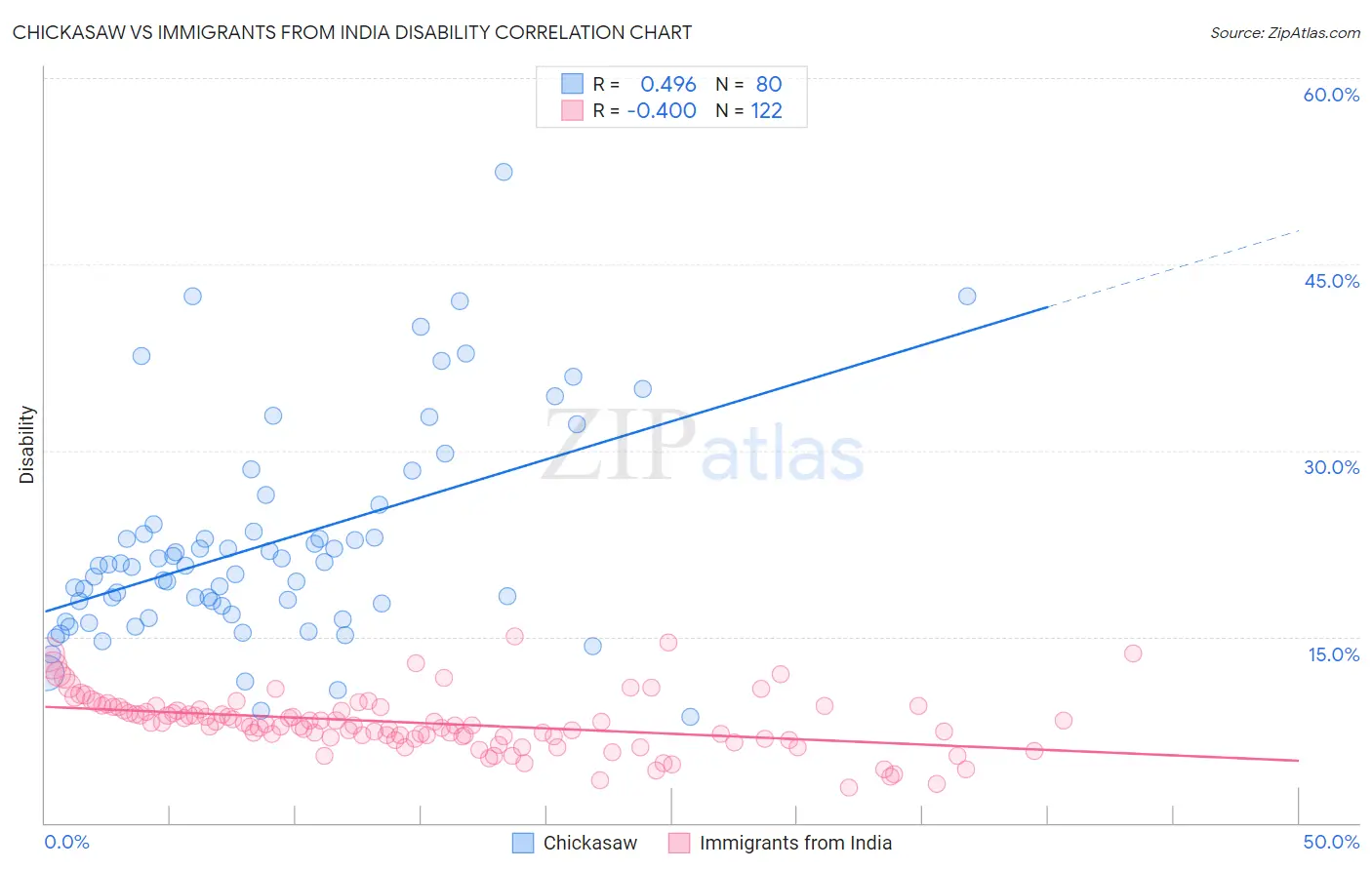
Task: Click the 15.0% y-axis tick label
Action: coord(1333,654)
